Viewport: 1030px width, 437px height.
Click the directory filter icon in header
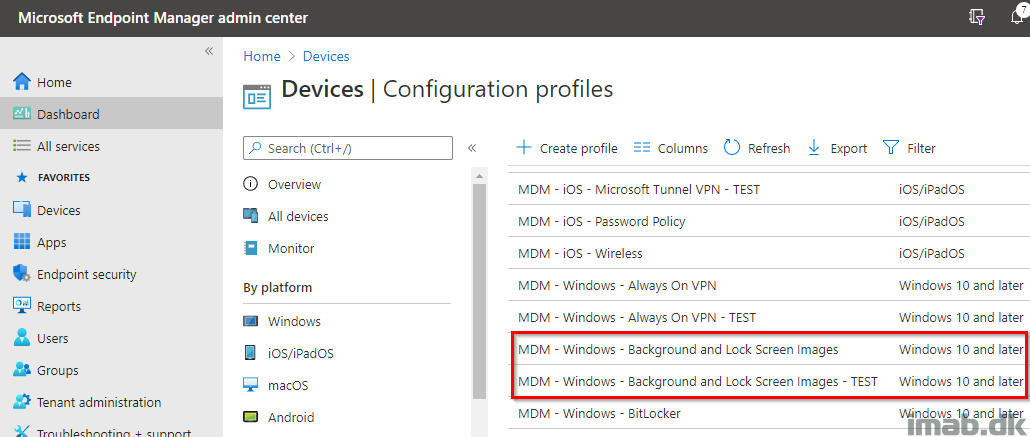point(977,18)
